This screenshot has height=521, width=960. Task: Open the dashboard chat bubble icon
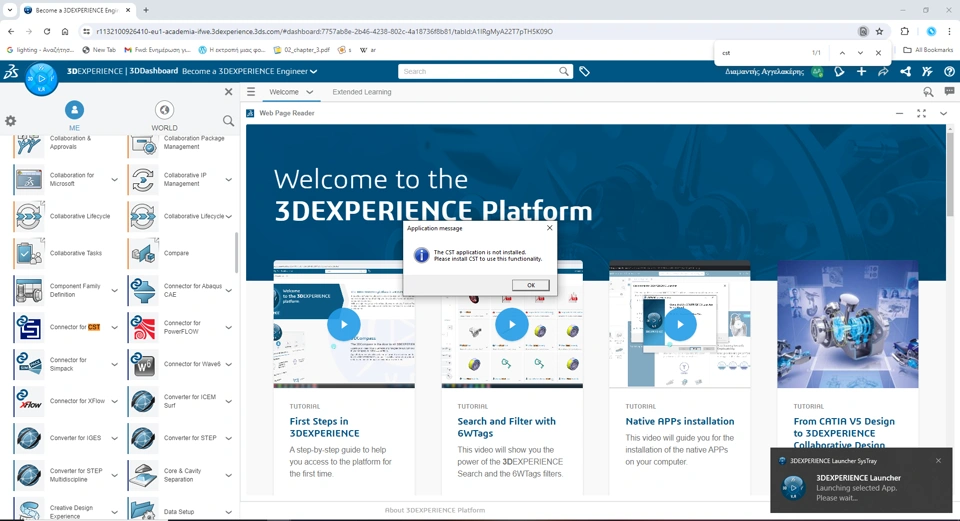pos(949,91)
